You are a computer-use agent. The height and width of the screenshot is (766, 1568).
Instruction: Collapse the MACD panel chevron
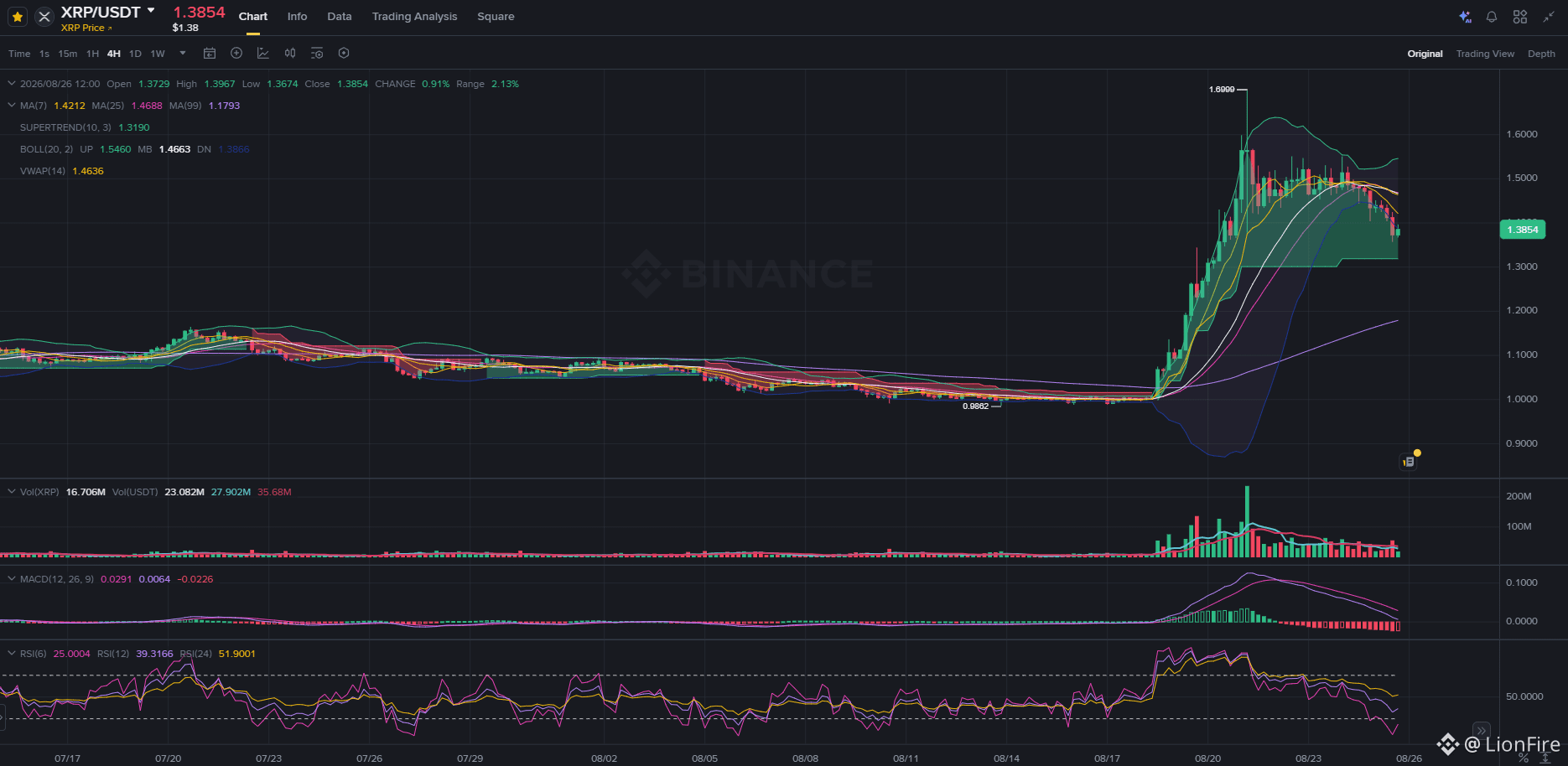(x=12, y=579)
